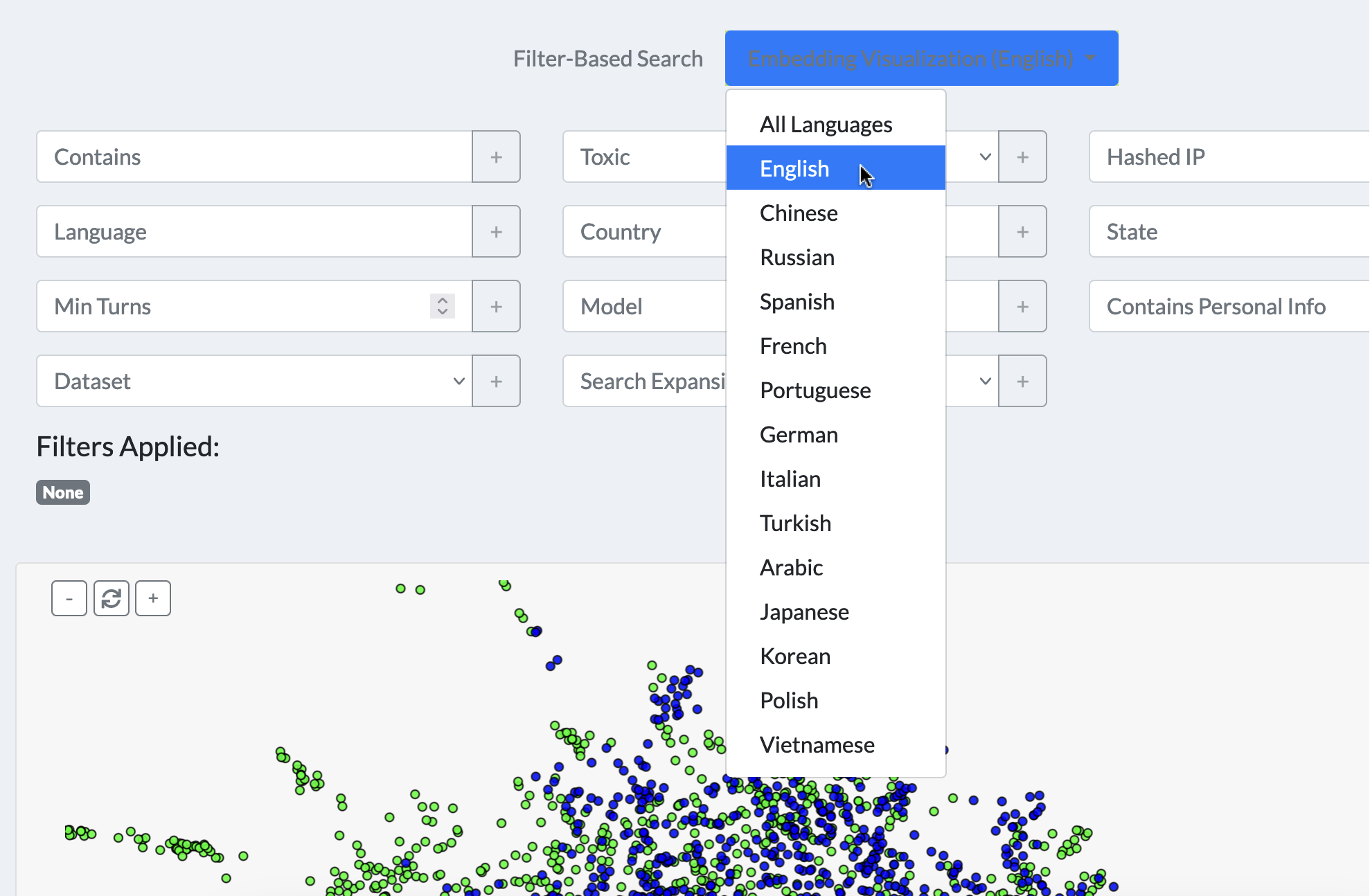
Task: Select Vietnamese in the dropdown list
Action: (817, 745)
